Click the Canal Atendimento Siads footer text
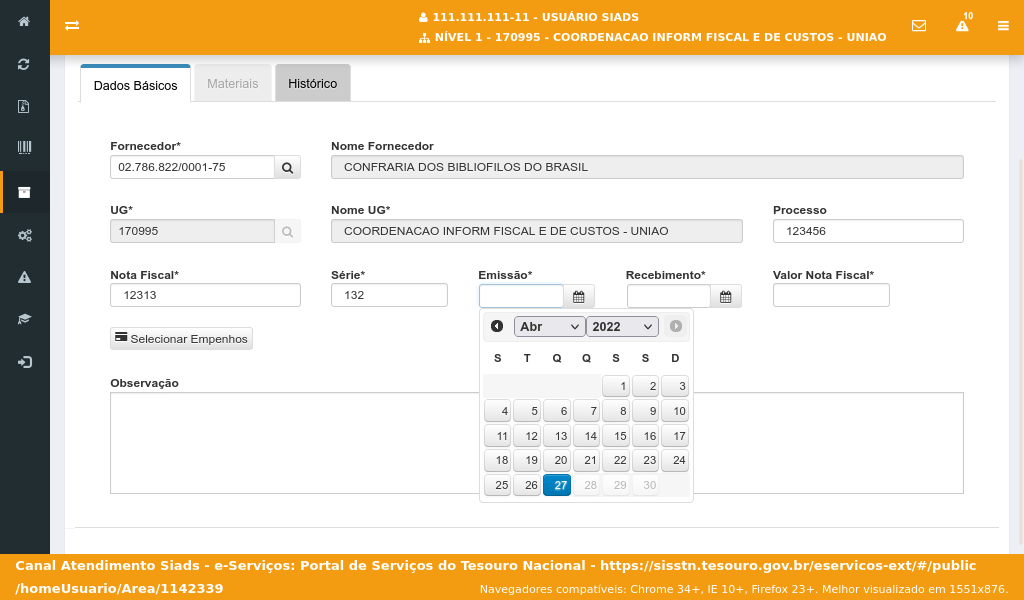The height and width of the screenshot is (600, 1024). [x=496, y=577]
